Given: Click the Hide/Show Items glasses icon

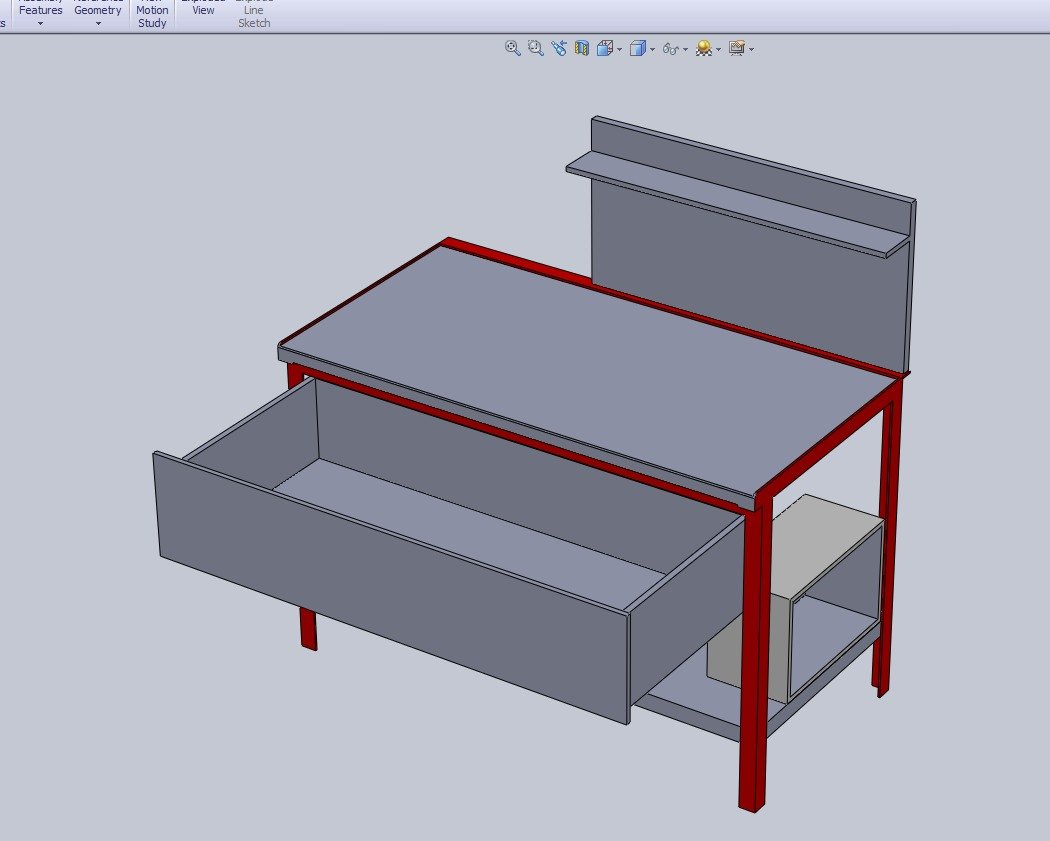Looking at the screenshot, I should click(671, 48).
